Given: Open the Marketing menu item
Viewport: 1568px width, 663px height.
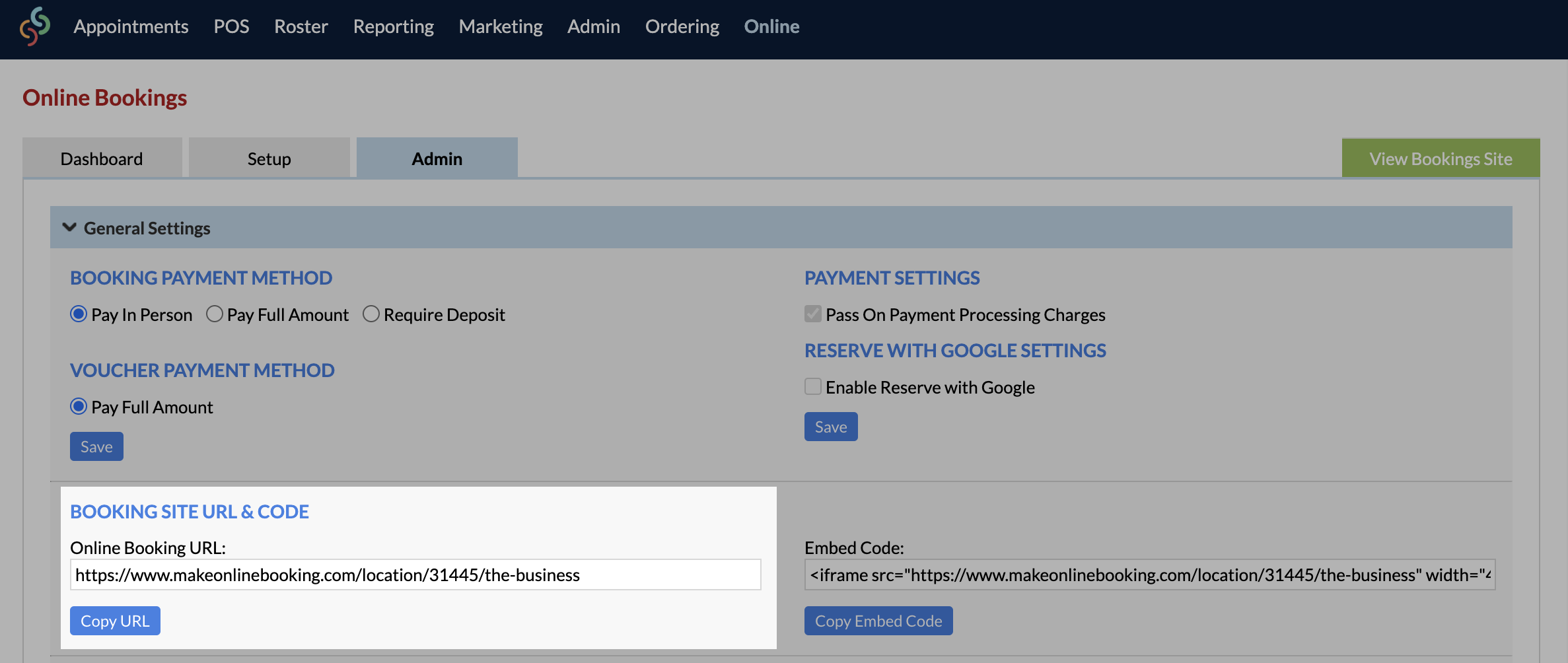Looking at the screenshot, I should [501, 26].
